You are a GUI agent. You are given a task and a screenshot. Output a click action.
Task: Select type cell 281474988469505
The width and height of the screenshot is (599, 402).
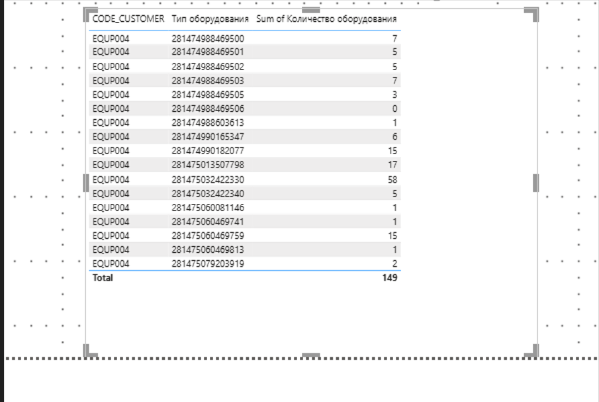click(x=208, y=95)
